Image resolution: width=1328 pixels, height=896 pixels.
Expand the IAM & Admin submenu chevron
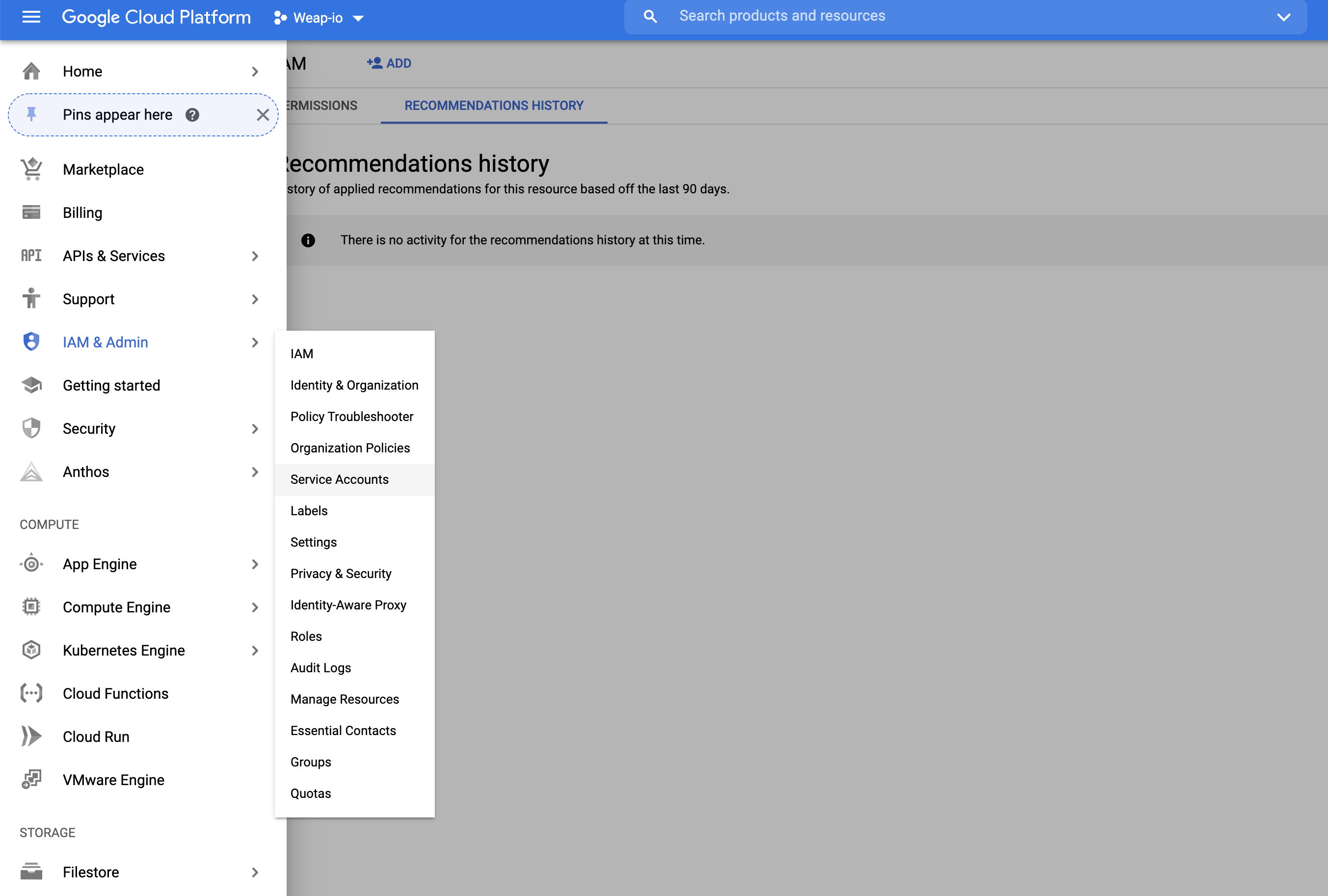pyautogui.click(x=255, y=343)
